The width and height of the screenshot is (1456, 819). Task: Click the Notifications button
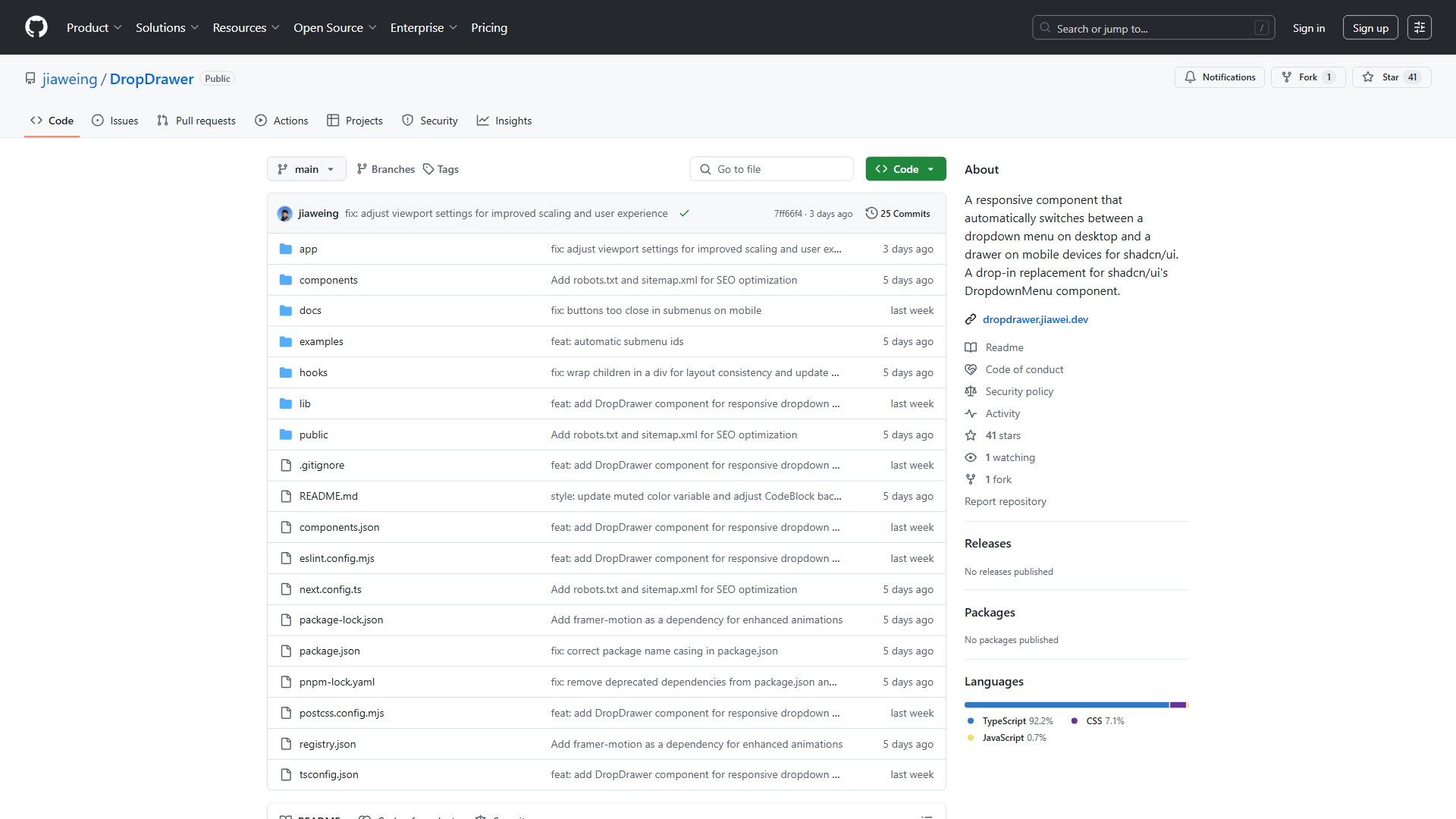pyautogui.click(x=1219, y=77)
